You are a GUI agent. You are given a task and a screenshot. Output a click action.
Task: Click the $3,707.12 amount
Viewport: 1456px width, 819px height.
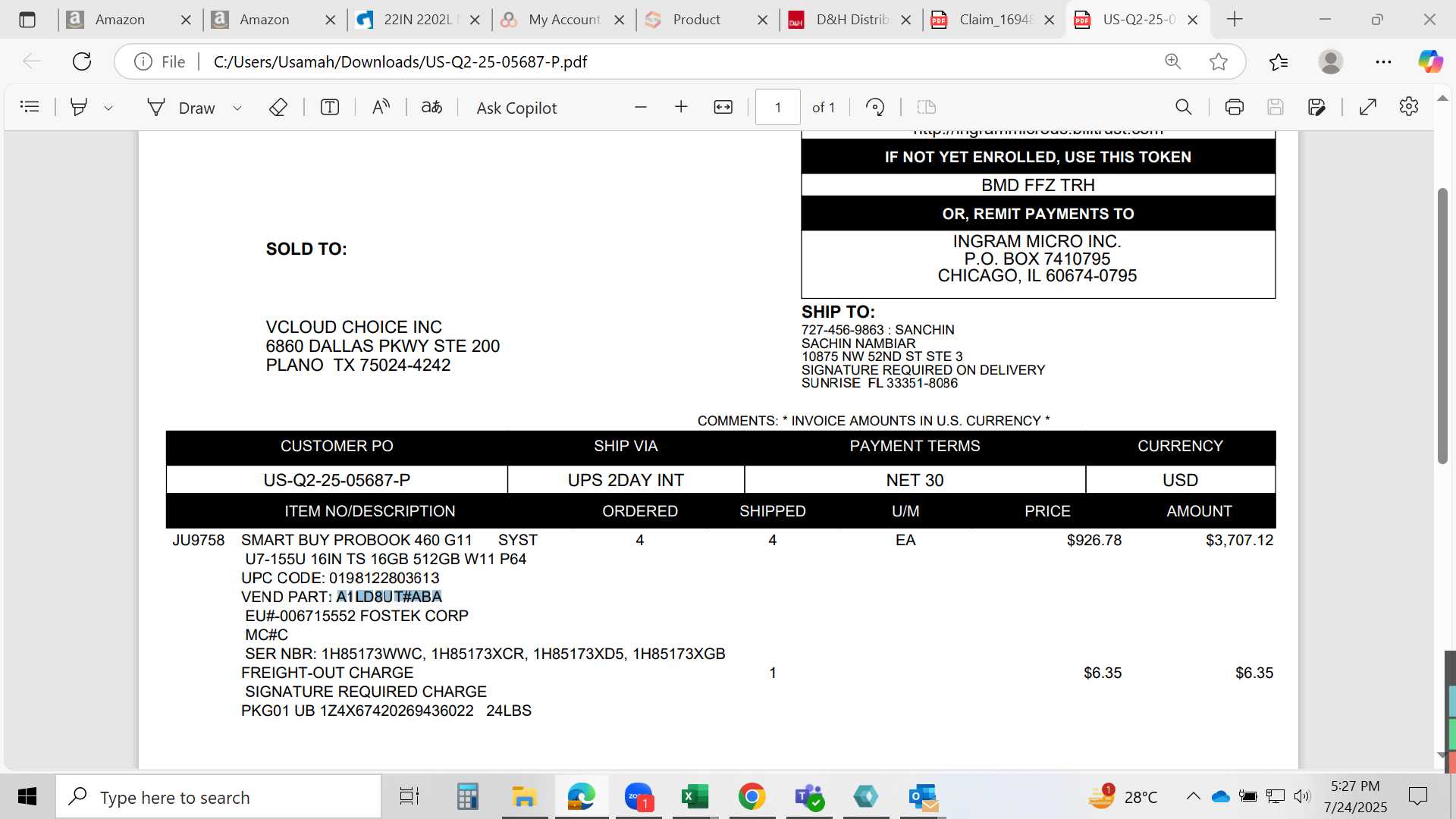point(1239,540)
